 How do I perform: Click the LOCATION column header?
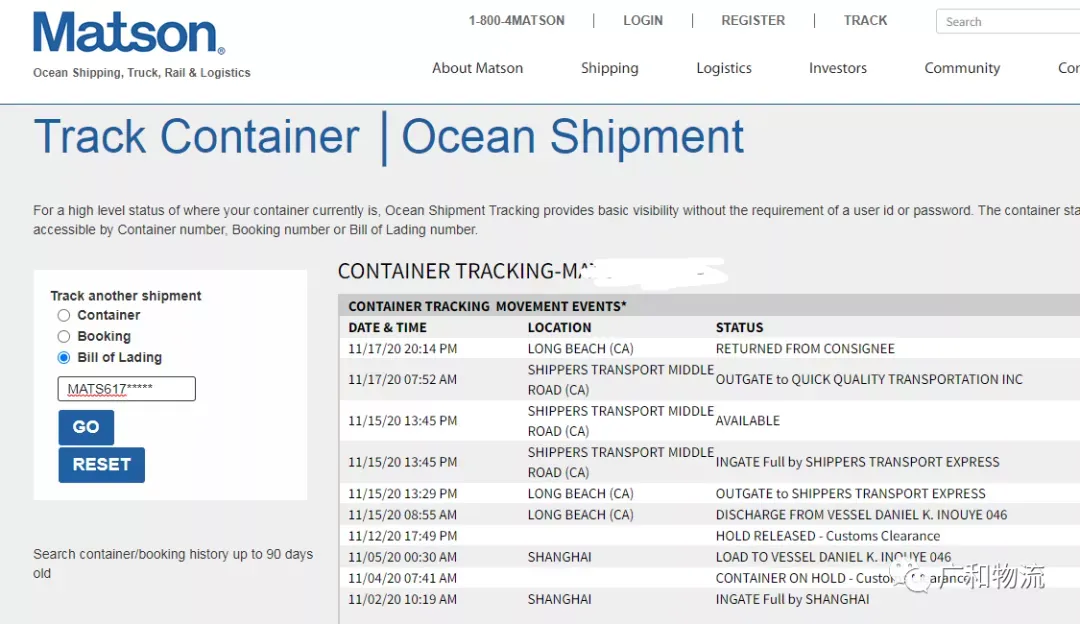coord(559,328)
